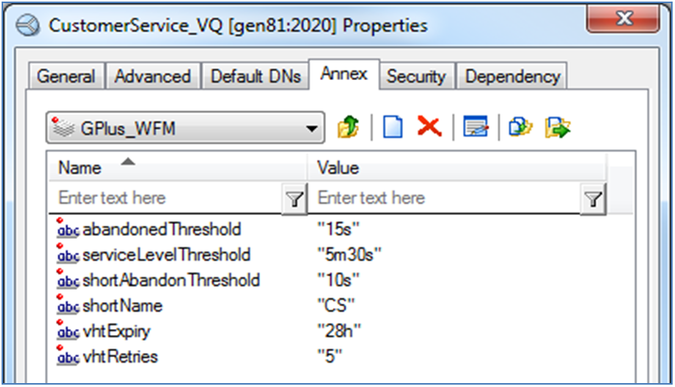The height and width of the screenshot is (387, 675).
Task: Open the Default DNs tab
Action: [256, 76]
